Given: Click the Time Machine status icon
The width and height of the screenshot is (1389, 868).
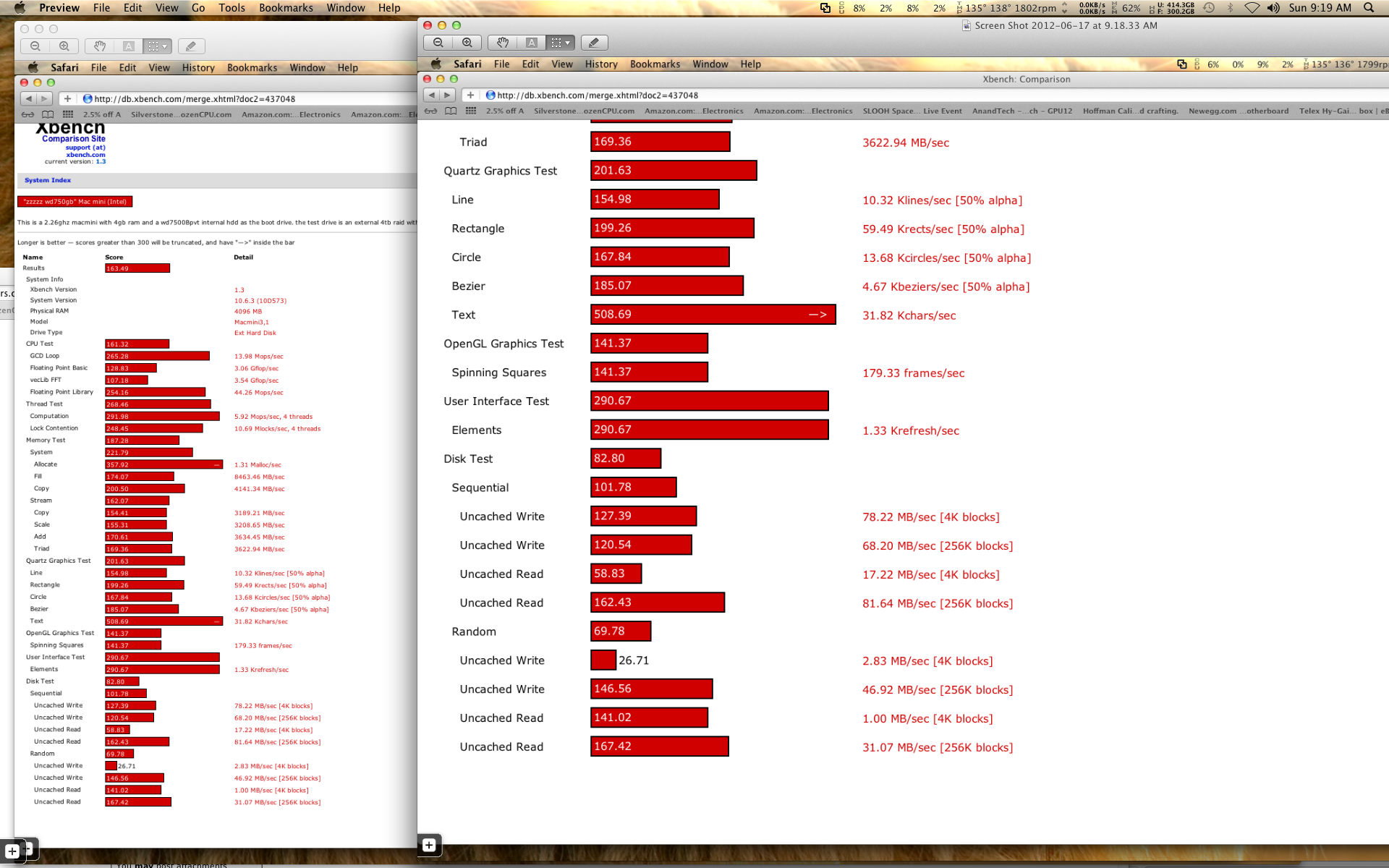Looking at the screenshot, I should 1209,8.
